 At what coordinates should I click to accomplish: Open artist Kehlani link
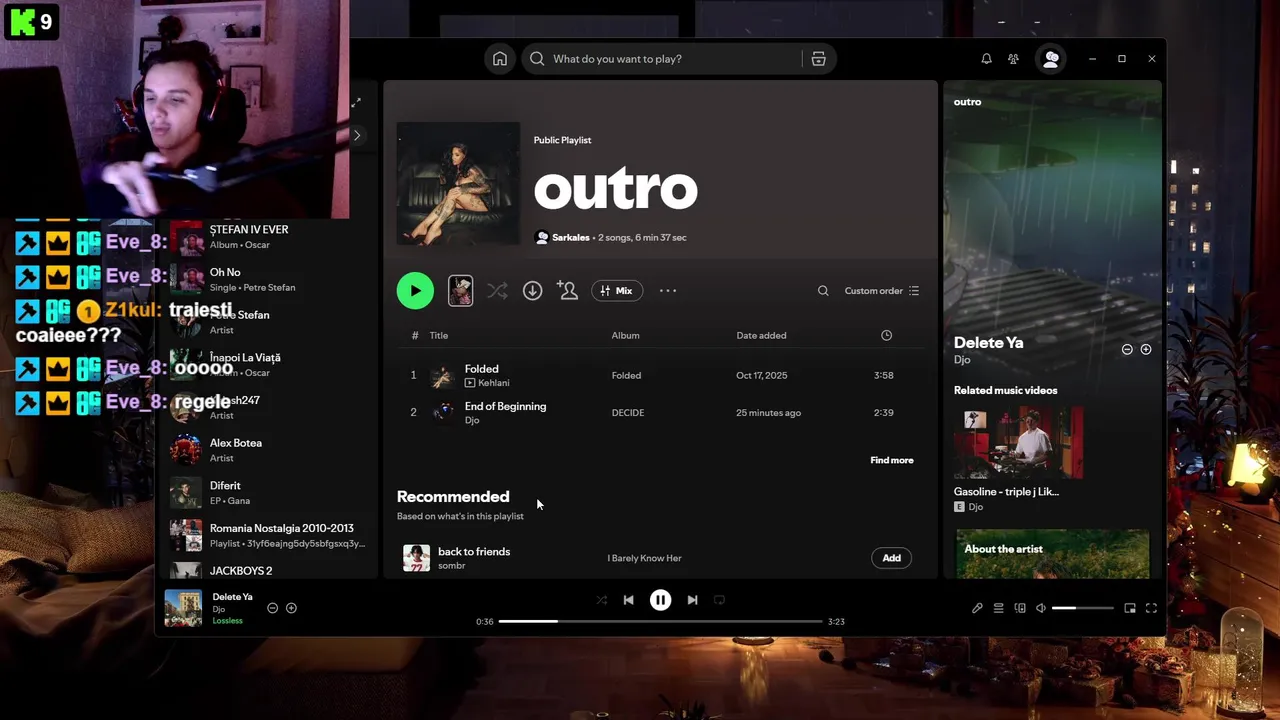493,383
